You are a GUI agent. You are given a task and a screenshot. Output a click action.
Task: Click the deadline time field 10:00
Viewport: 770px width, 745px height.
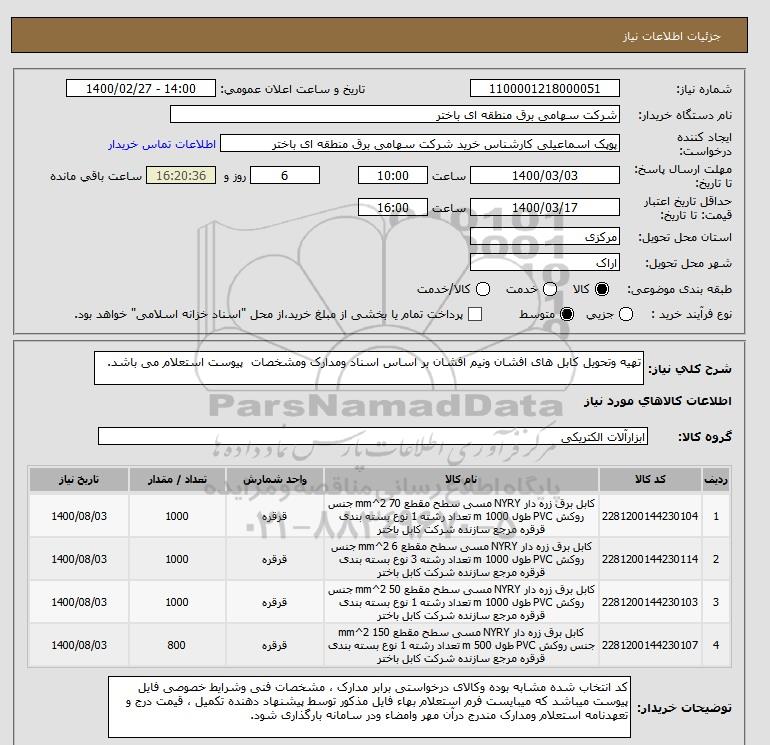[x=393, y=175]
